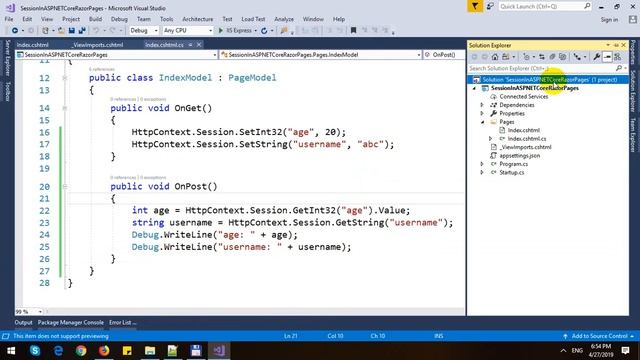This screenshot has width=640, height=360.
Task: Click the Sign in link
Action: (x=609, y=20)
